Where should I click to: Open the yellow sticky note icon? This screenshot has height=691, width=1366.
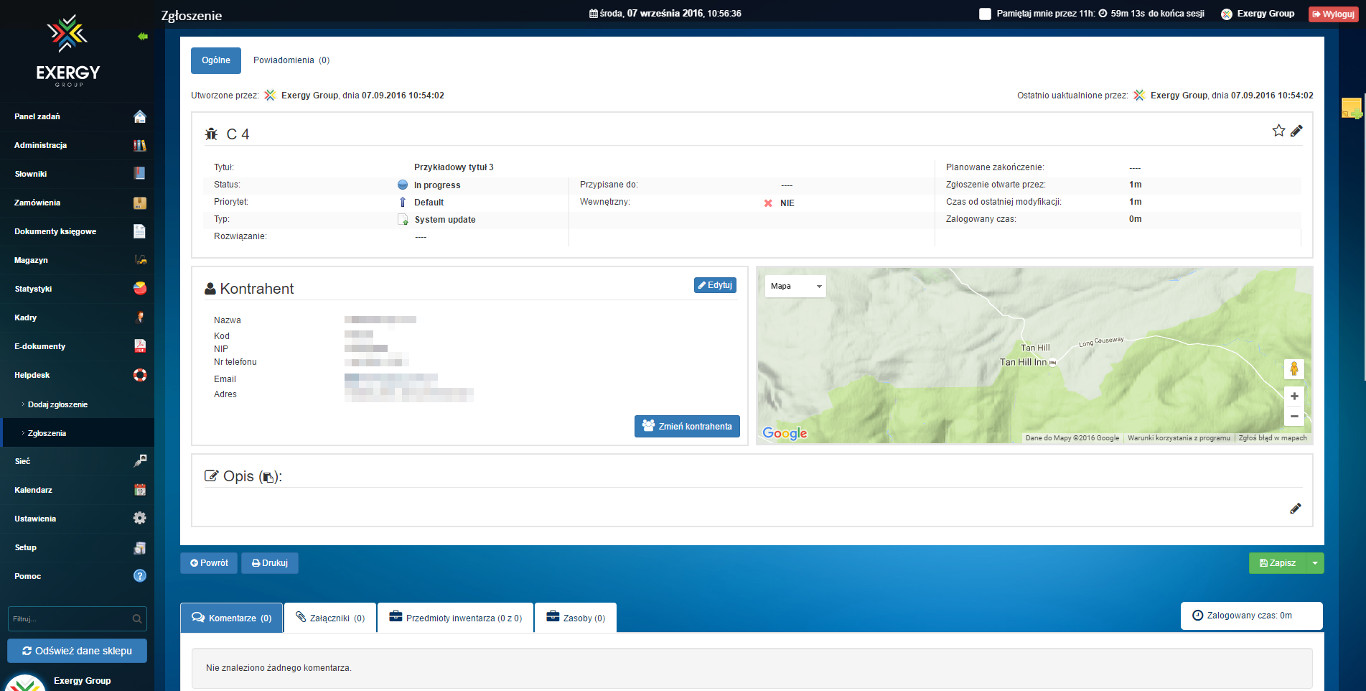(1352, 108)
